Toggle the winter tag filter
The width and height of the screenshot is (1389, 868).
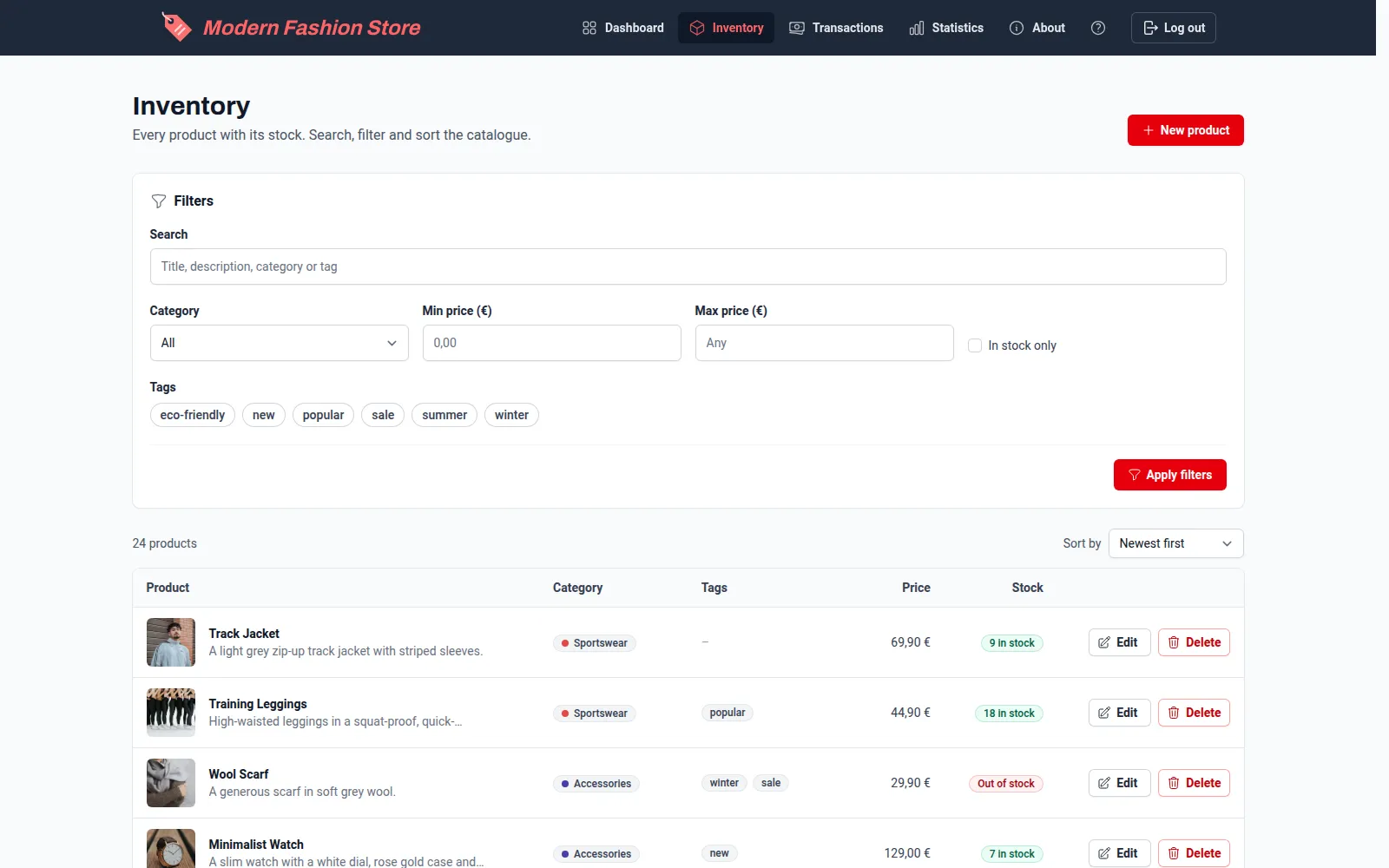pos(511,415)
